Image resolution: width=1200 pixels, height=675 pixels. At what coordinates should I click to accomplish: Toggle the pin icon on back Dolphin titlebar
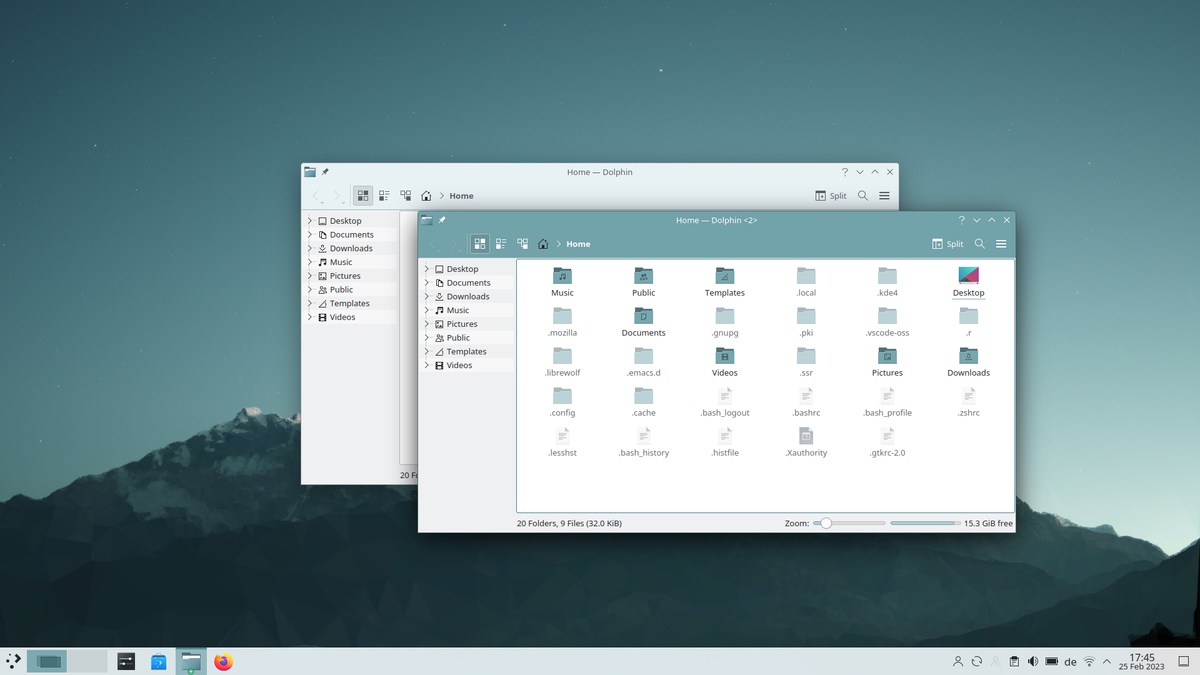tap(325, 172)
